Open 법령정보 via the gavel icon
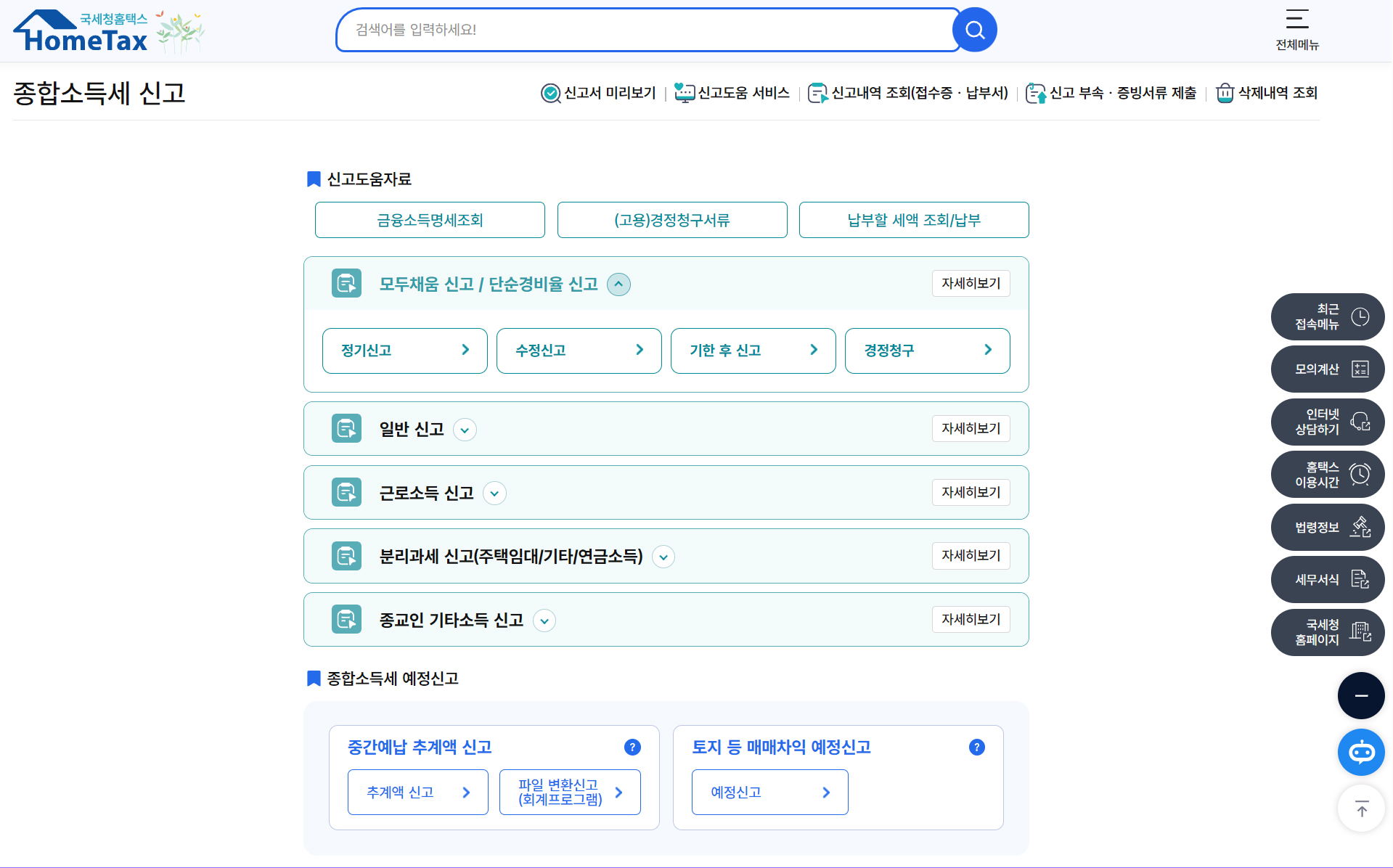The image size is (1393, 868). [x=1360, y=527]
